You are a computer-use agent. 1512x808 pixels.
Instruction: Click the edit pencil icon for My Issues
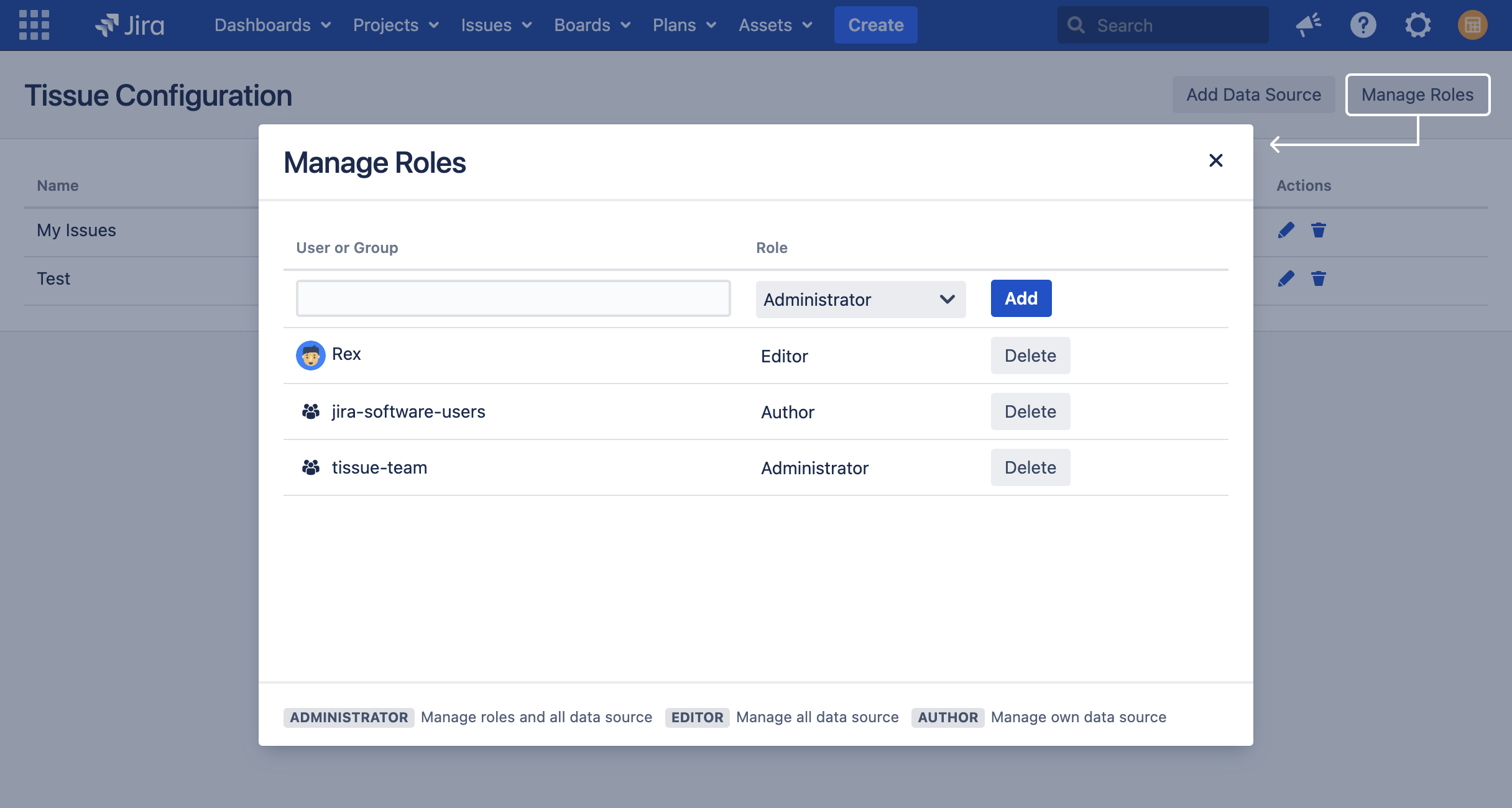[1286, 230]
